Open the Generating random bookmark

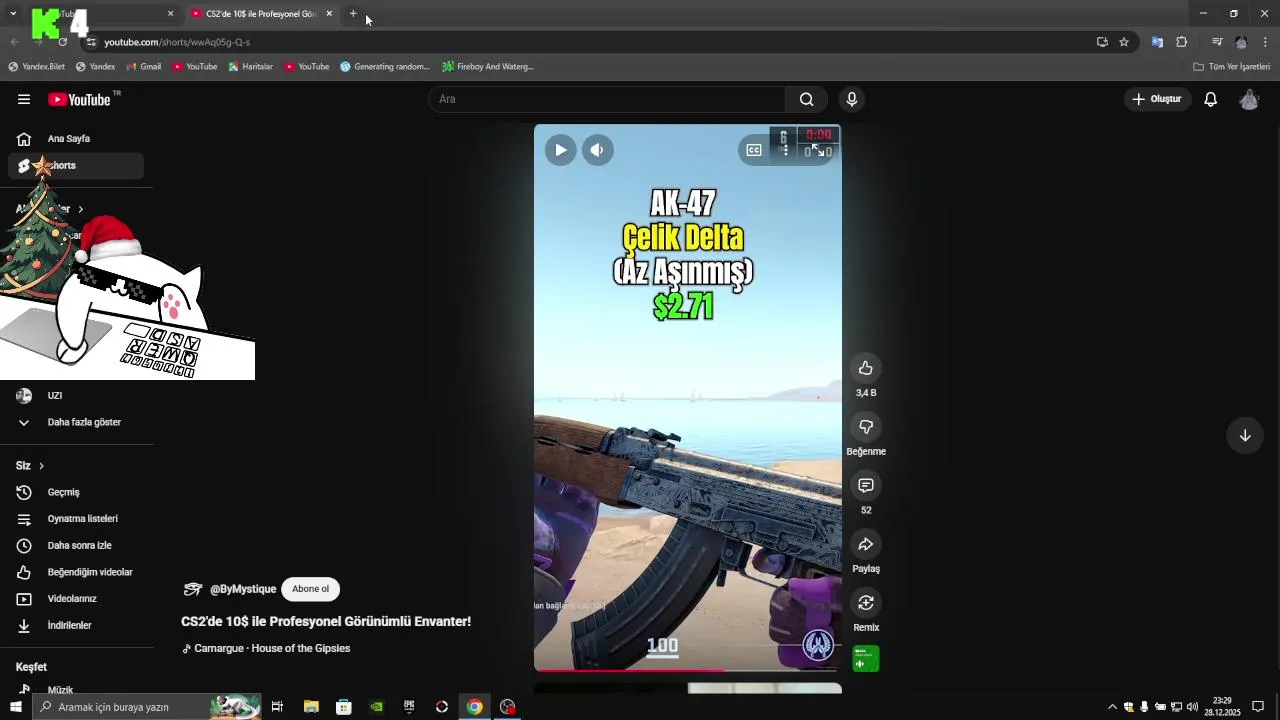[385, 67]
